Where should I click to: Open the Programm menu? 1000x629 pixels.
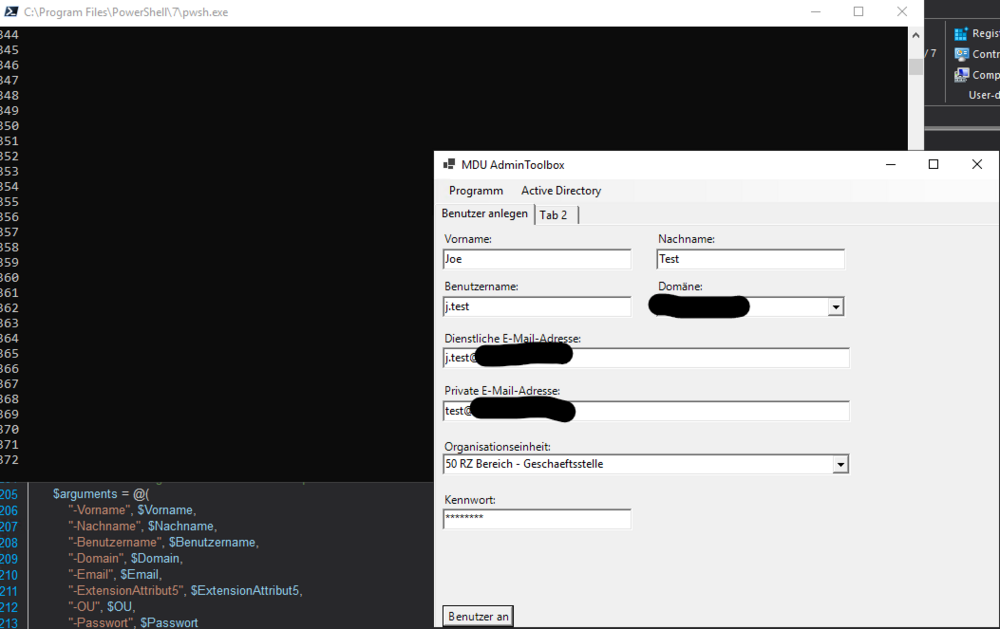pos(476,190)
